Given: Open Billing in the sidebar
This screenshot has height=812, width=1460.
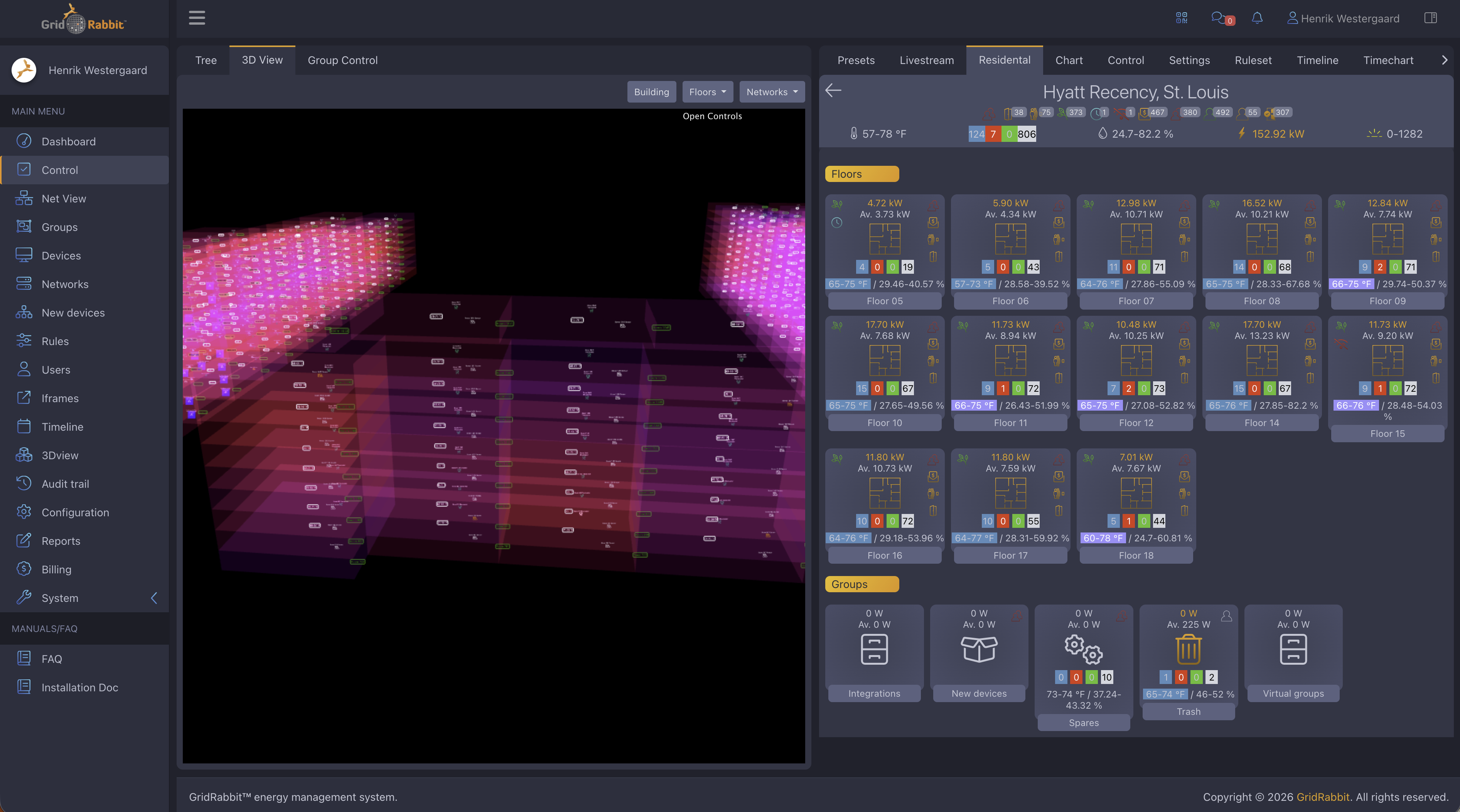Looking at the screenshot, I should [84, 569].
